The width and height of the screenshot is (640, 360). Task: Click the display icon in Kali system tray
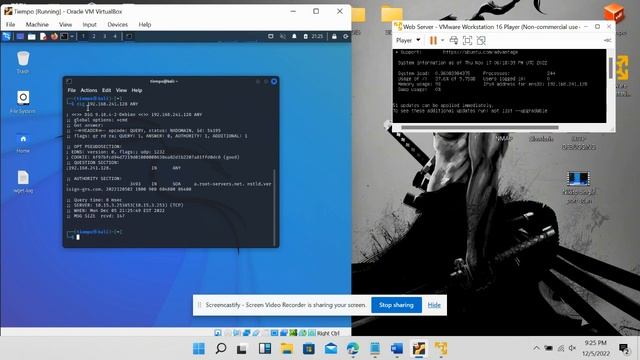271,36
